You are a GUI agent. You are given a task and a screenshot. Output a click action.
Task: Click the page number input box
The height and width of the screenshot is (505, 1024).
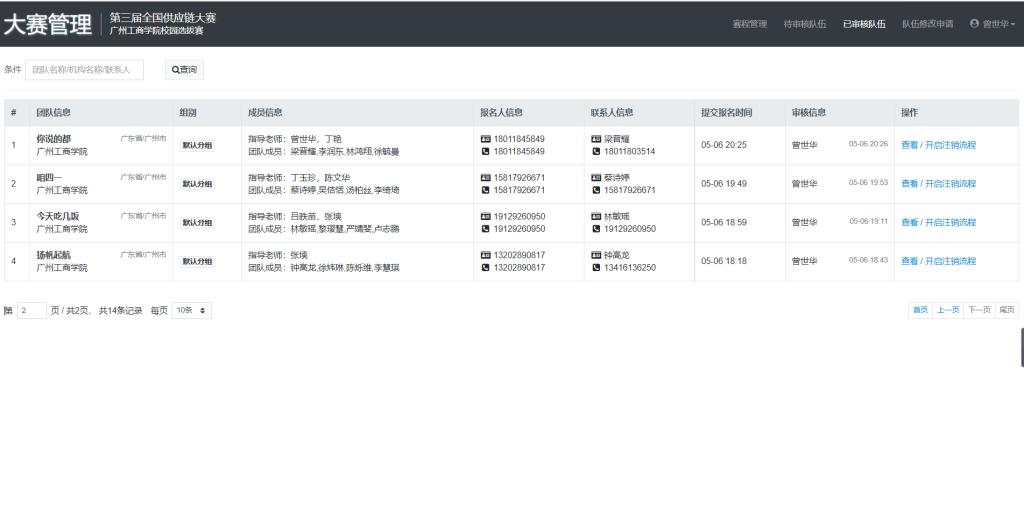32,311
